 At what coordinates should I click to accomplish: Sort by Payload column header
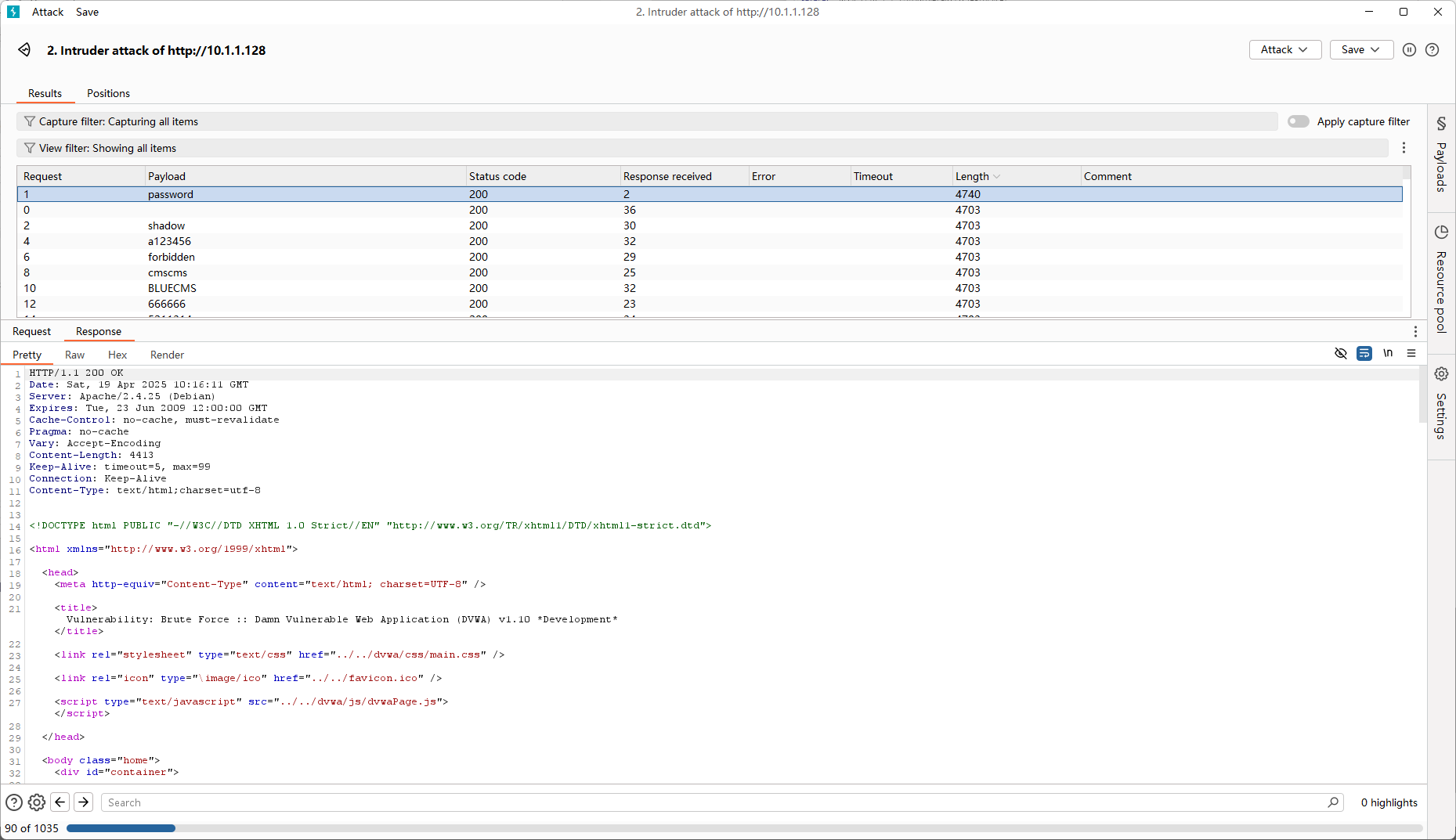305,176
